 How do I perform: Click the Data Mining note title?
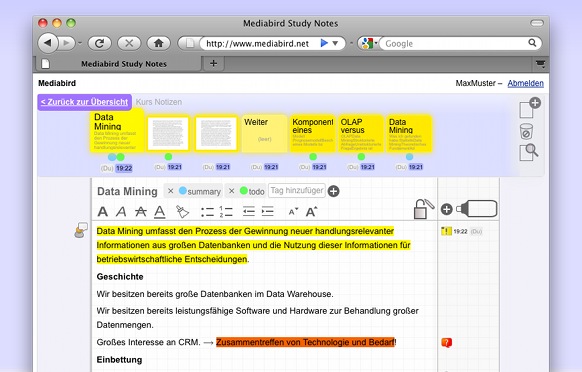127,191
